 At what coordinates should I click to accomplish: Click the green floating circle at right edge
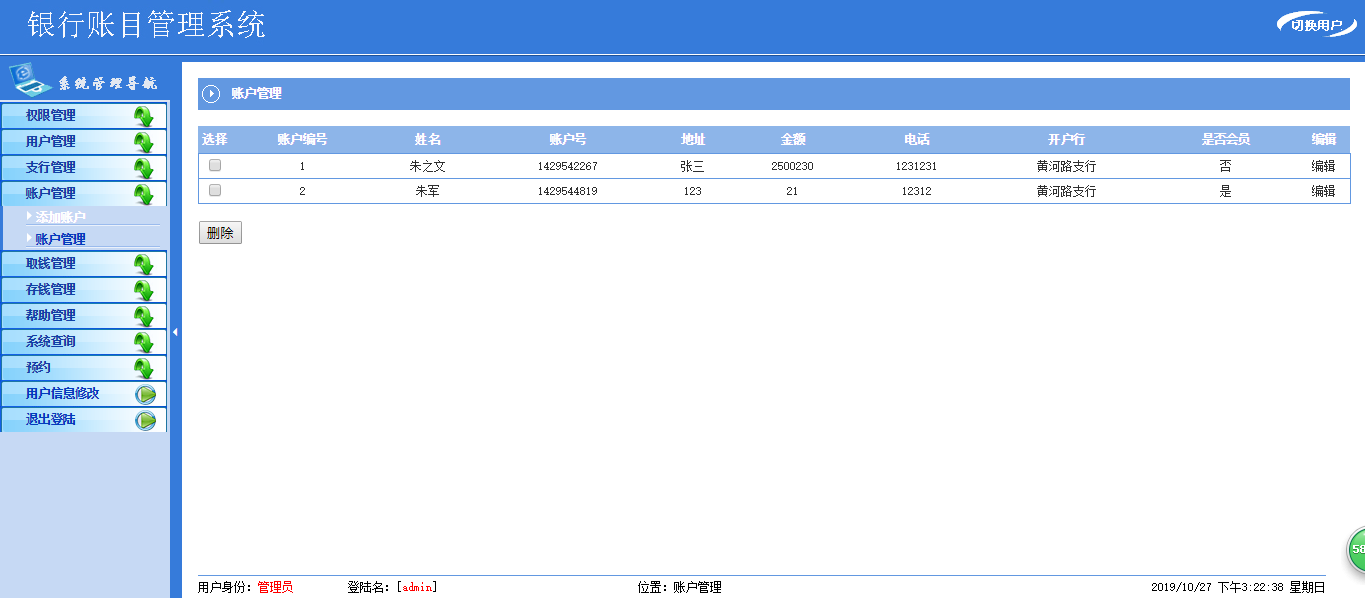(x=1356, y=549)
